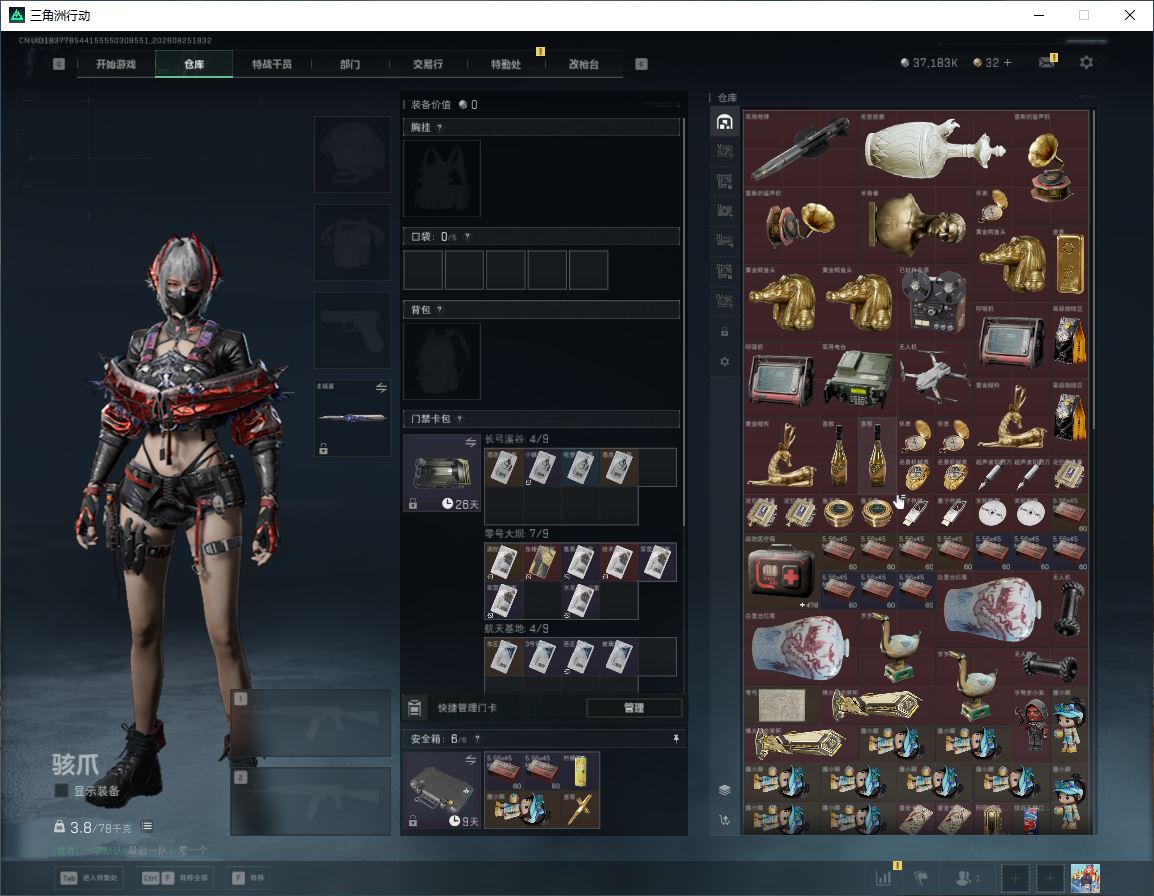Click the plus beside the 32 currency

1008,63
